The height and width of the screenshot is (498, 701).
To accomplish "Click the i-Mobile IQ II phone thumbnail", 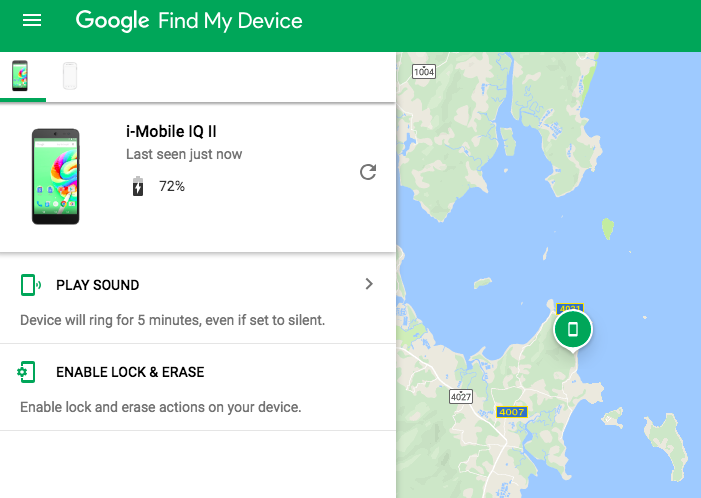I will (55, 176).
